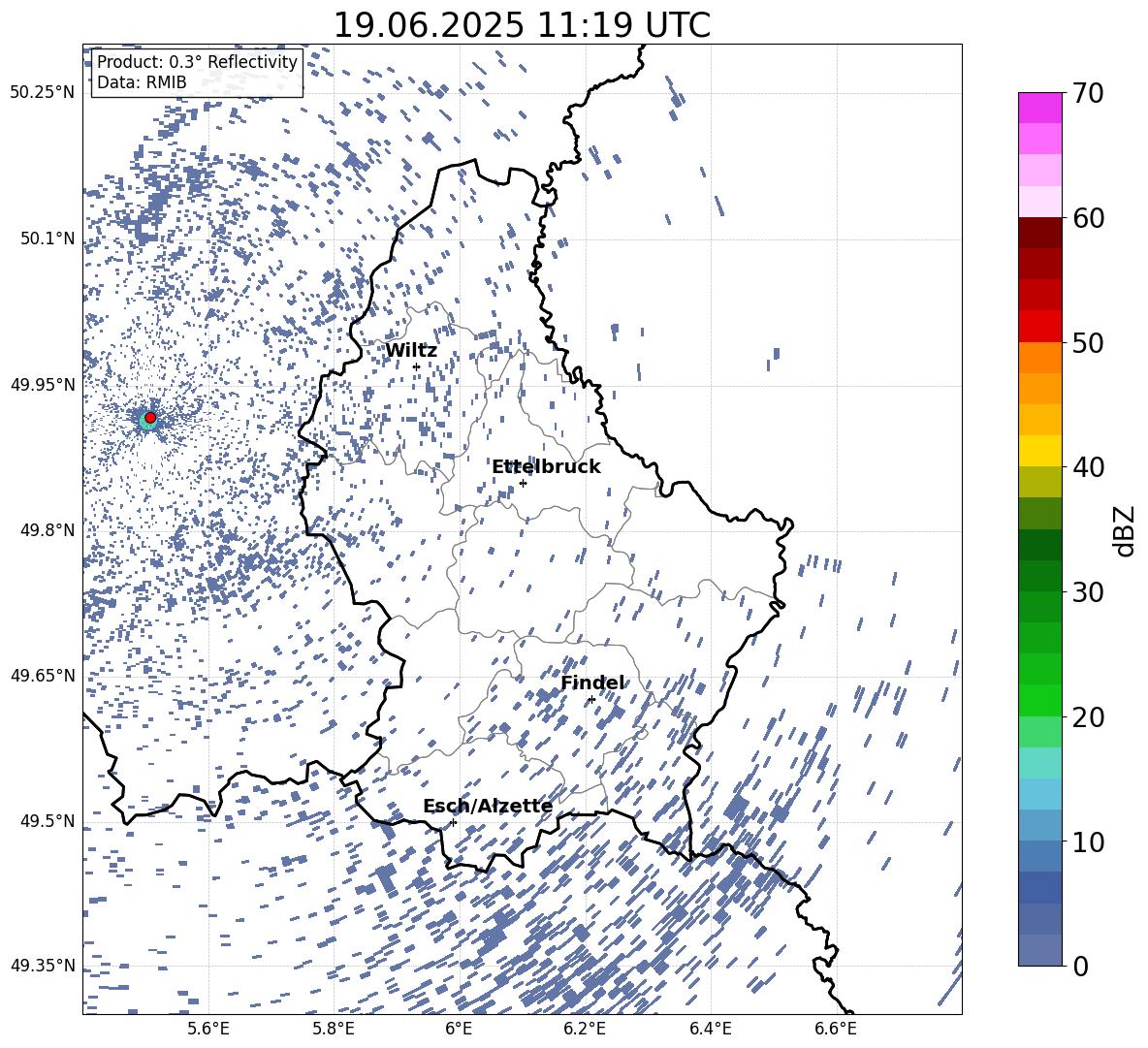1148x1048 pixels.
Task: Click the Esch/Alzette city label
Action: pyautogui.click(x=488, y=806)
